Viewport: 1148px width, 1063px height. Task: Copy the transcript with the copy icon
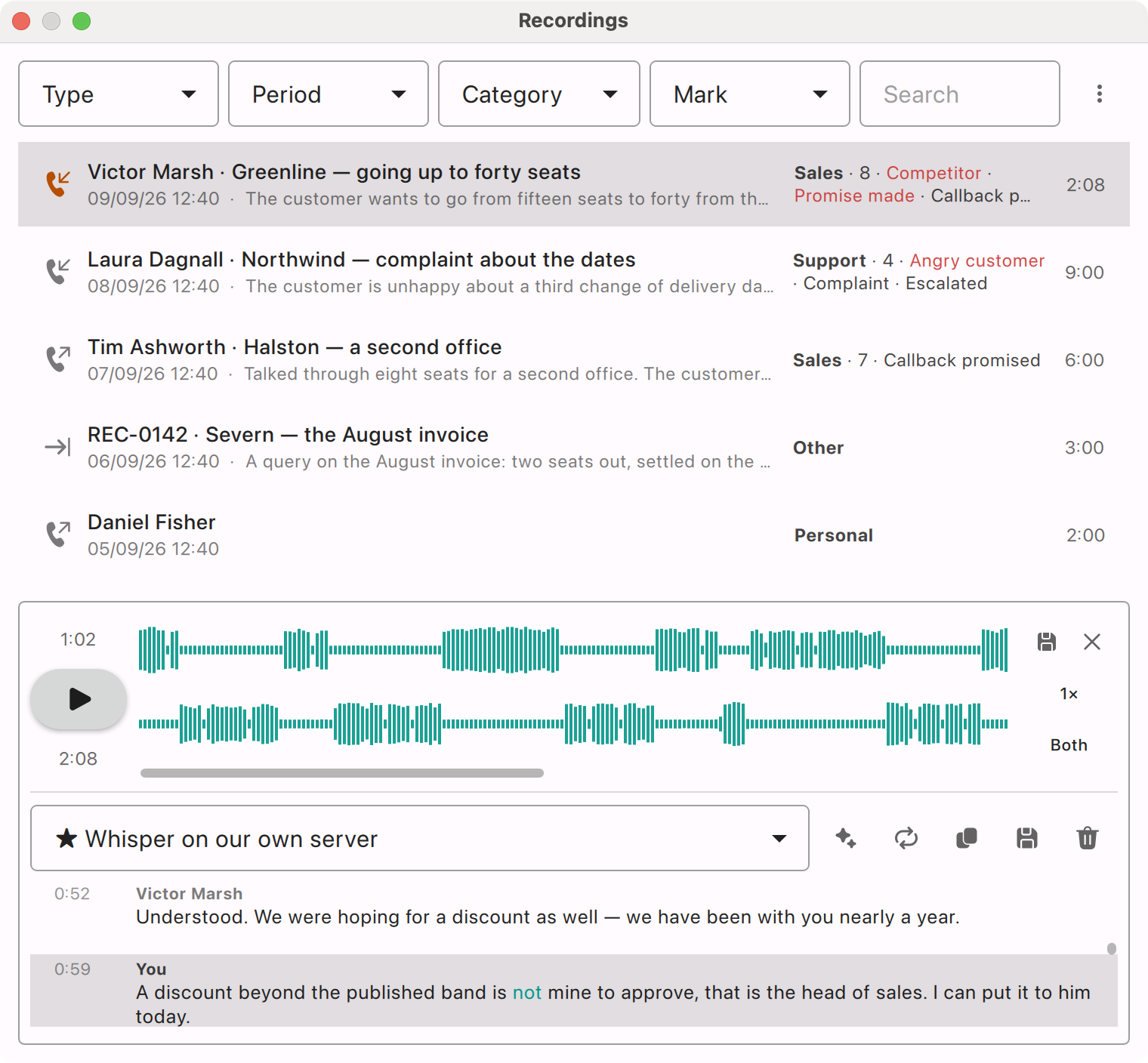967,838
